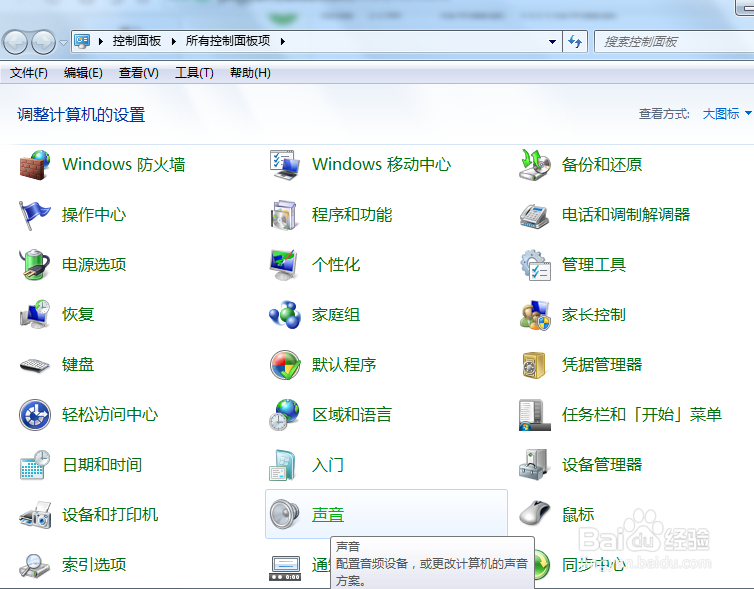Click the 索引选项 magnifier icon
The image size is (754, 589).
tap(35, 565)
